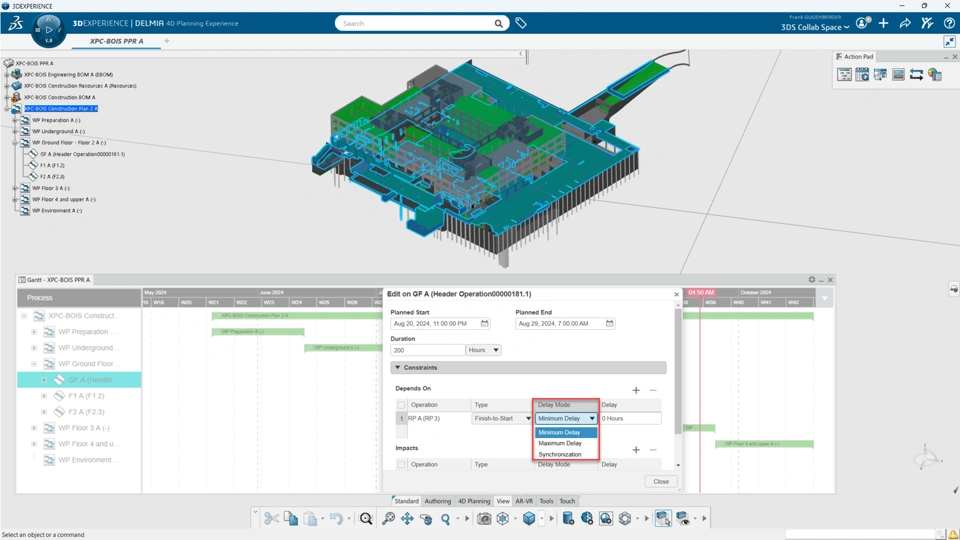
Task: Click the Close button in the edit dialog
Action: pyautogui.click(x=661, y=481)
